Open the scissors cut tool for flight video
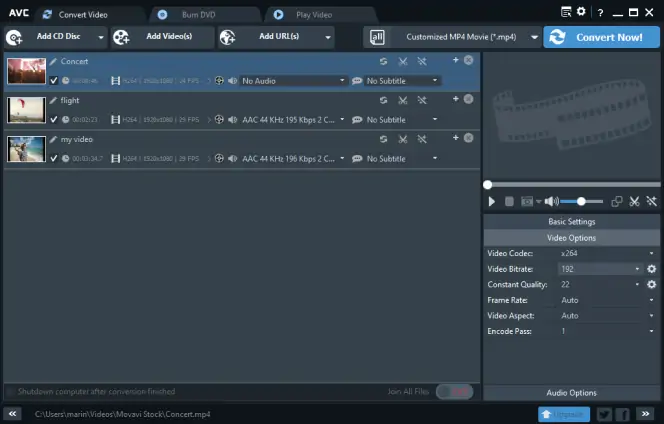This screenshot has width=664, height=424. (x=403, y=100)
